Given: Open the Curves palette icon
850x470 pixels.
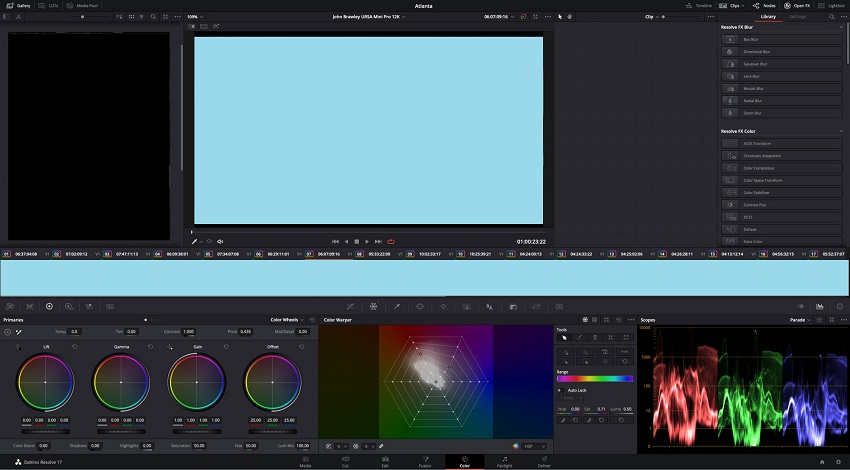Looking at the screenshot, I should point(351,306).
